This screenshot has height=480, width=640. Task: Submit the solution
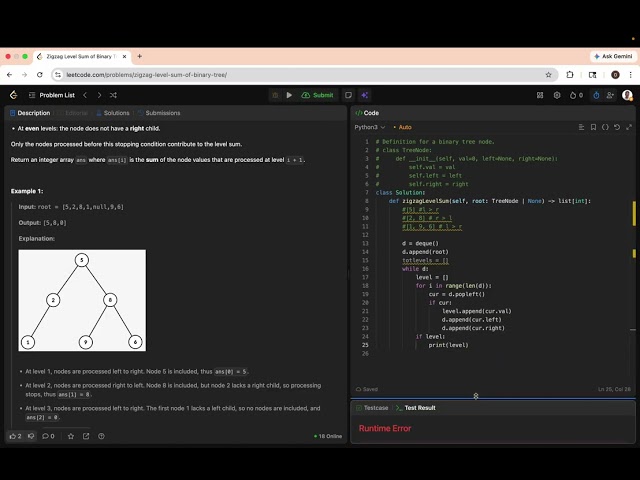coord(318,95)
